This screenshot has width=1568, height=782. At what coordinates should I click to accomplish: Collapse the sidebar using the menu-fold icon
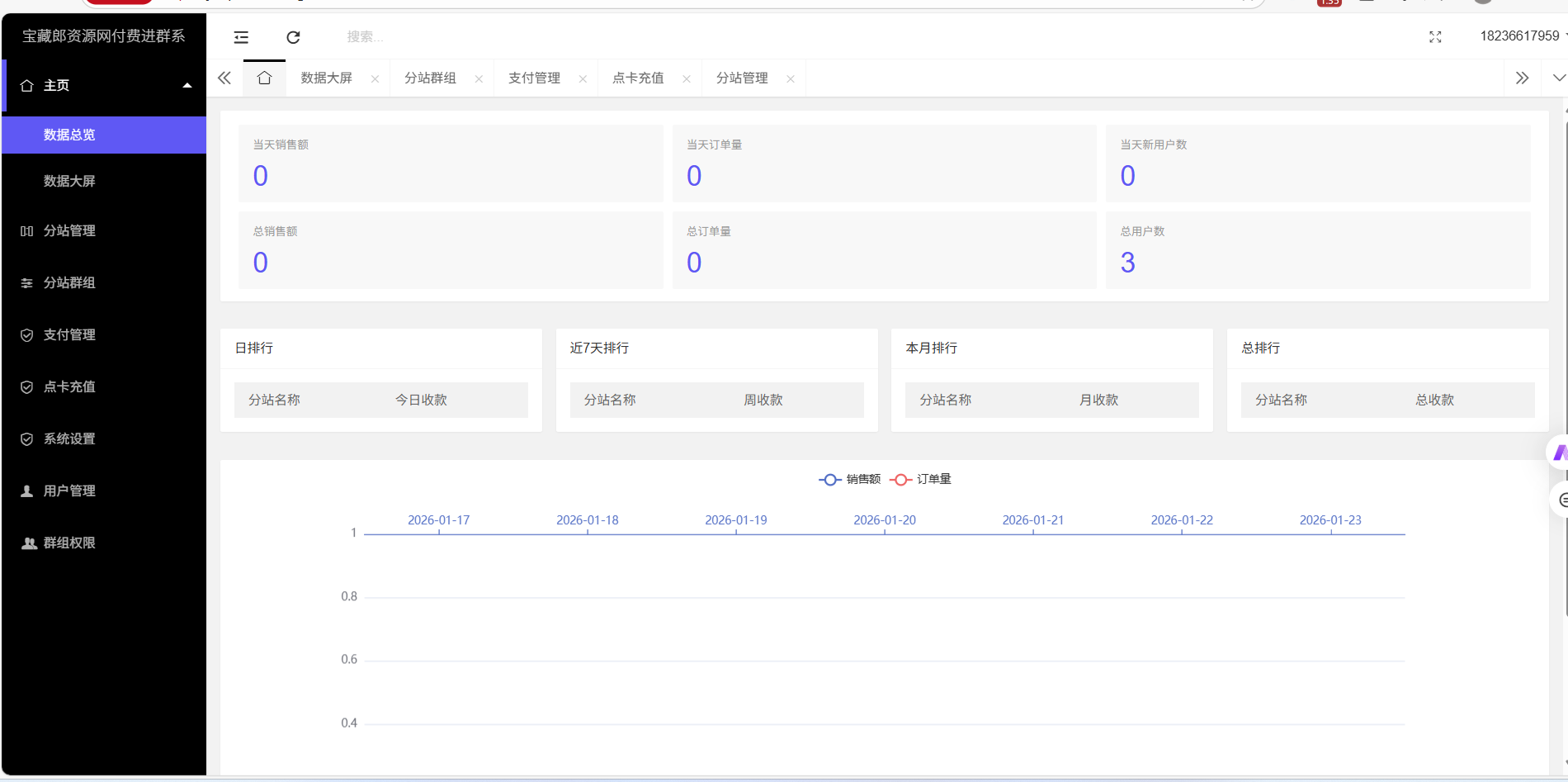tap(241, 37)
